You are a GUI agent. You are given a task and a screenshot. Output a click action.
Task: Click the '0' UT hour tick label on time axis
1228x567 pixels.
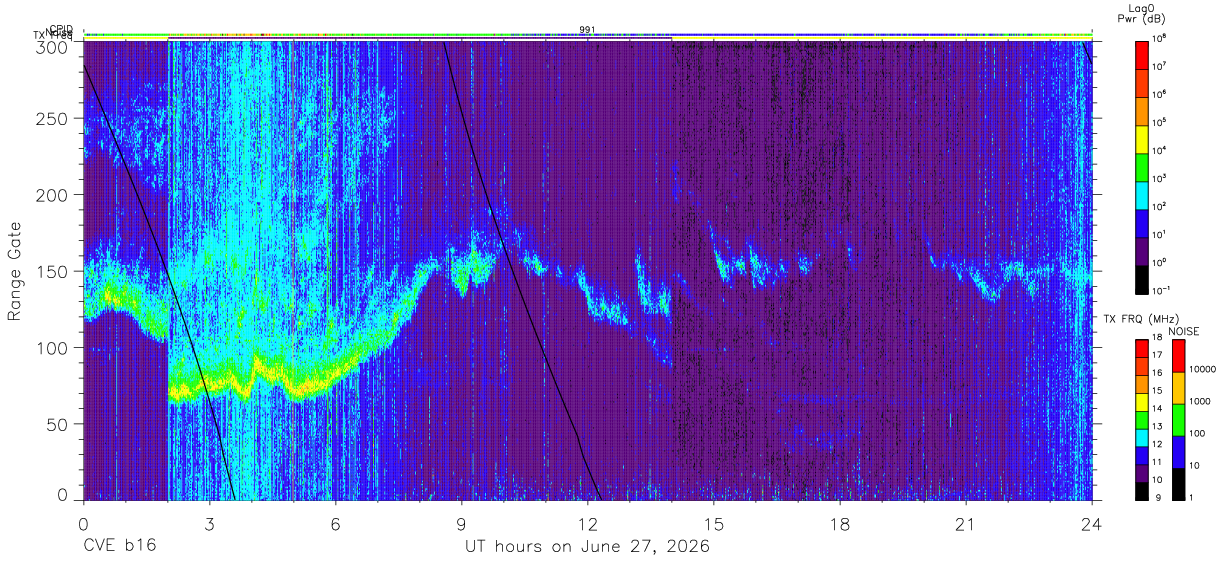(x=83, y=524)
